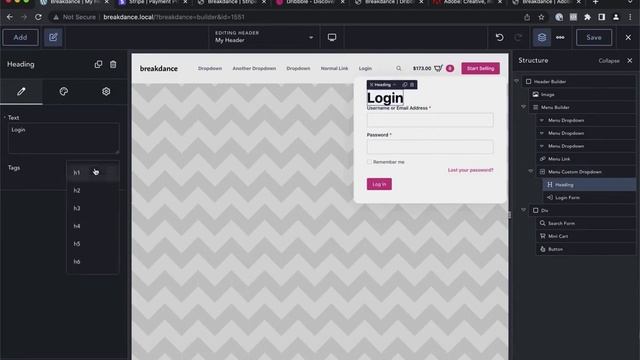Viewport: 640px width, 360px height.
Task: Choose h5 from the Tags list
Action: (x=93, y=244)
